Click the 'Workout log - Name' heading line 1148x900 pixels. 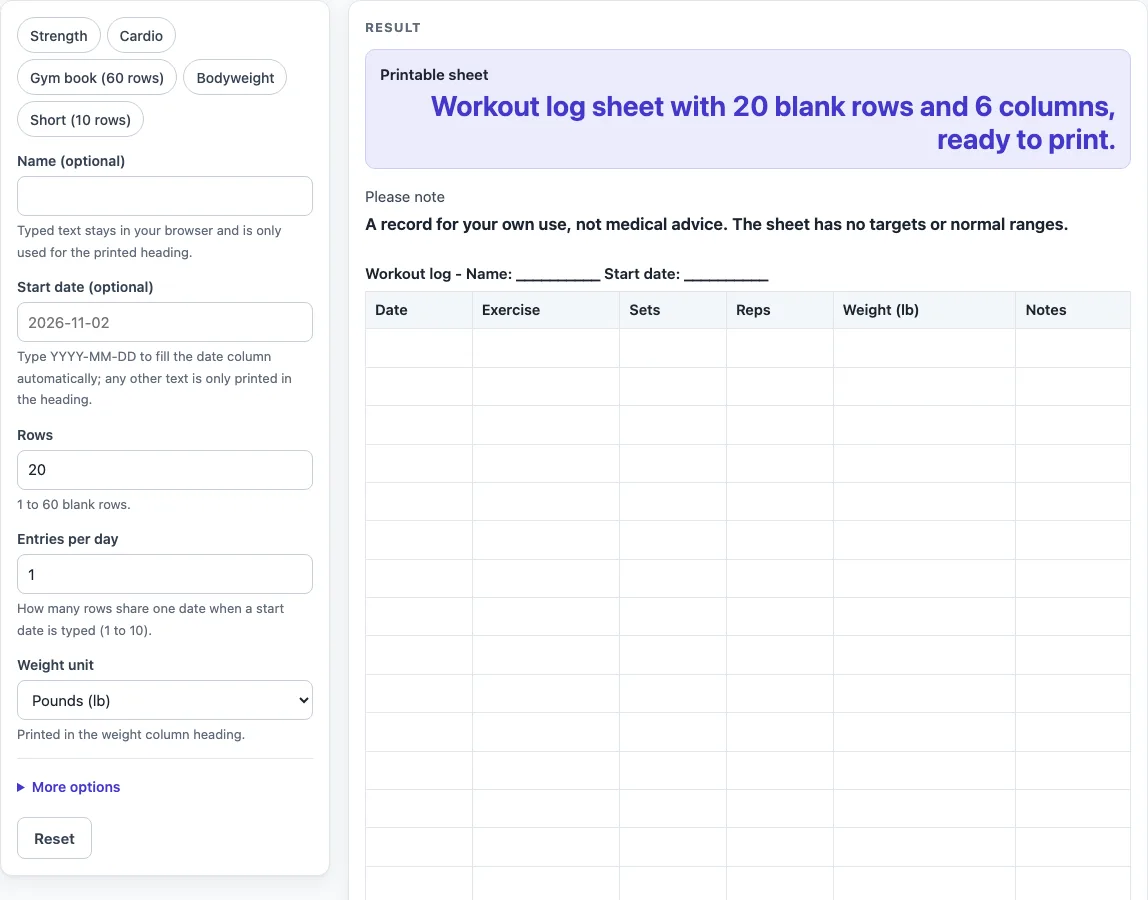567,274
